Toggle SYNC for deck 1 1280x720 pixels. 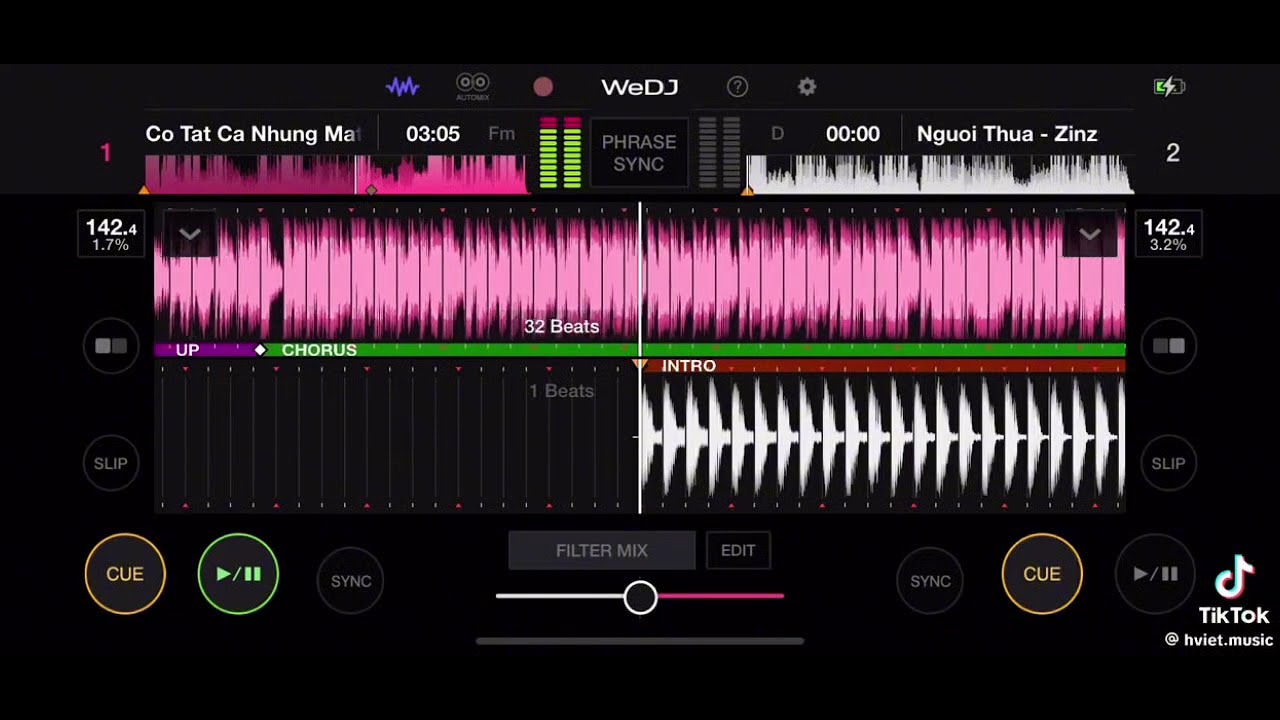pyautogui.click(x=351, y=581)
